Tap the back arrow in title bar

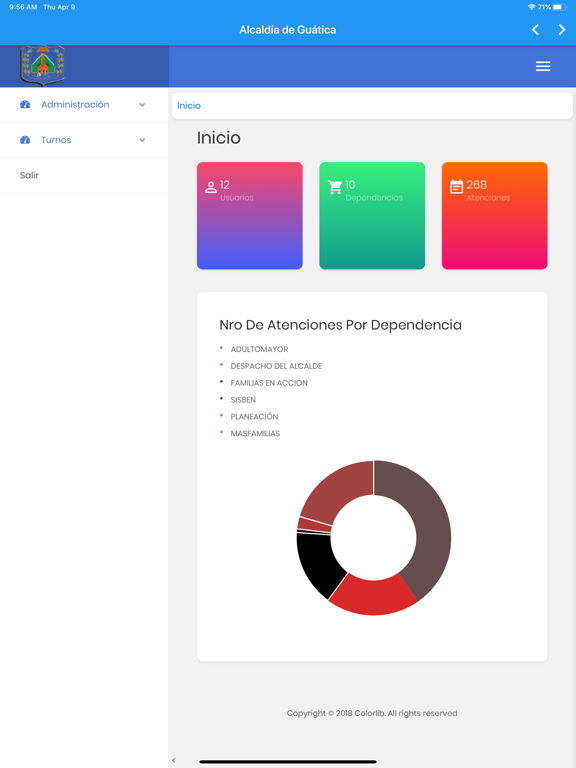pos(535,30)
